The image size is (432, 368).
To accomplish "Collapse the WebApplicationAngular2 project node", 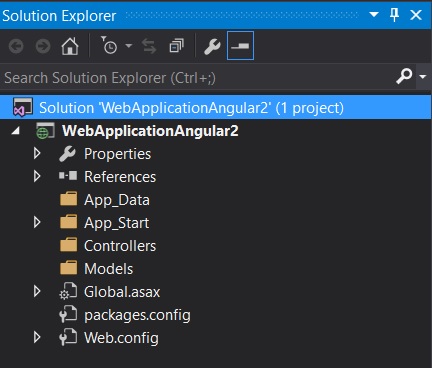I will tap(15, 131).
